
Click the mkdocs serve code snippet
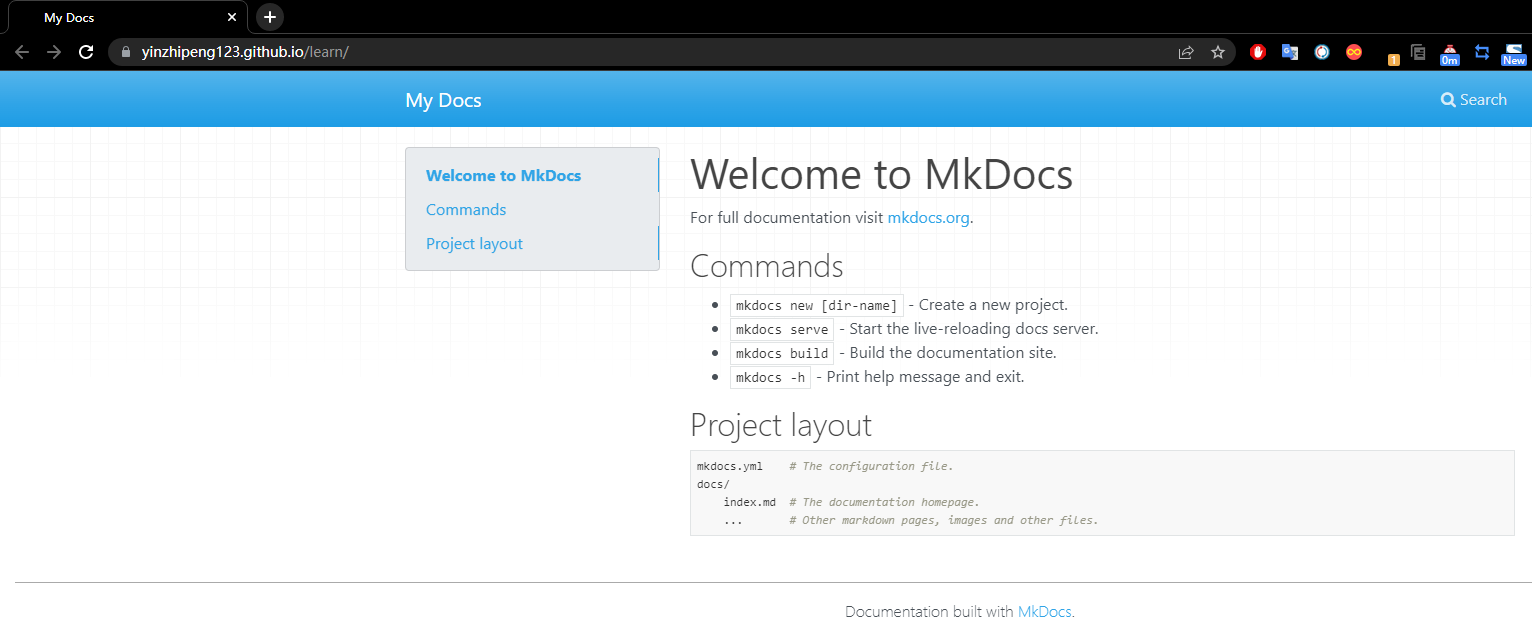tap(781, 329)
